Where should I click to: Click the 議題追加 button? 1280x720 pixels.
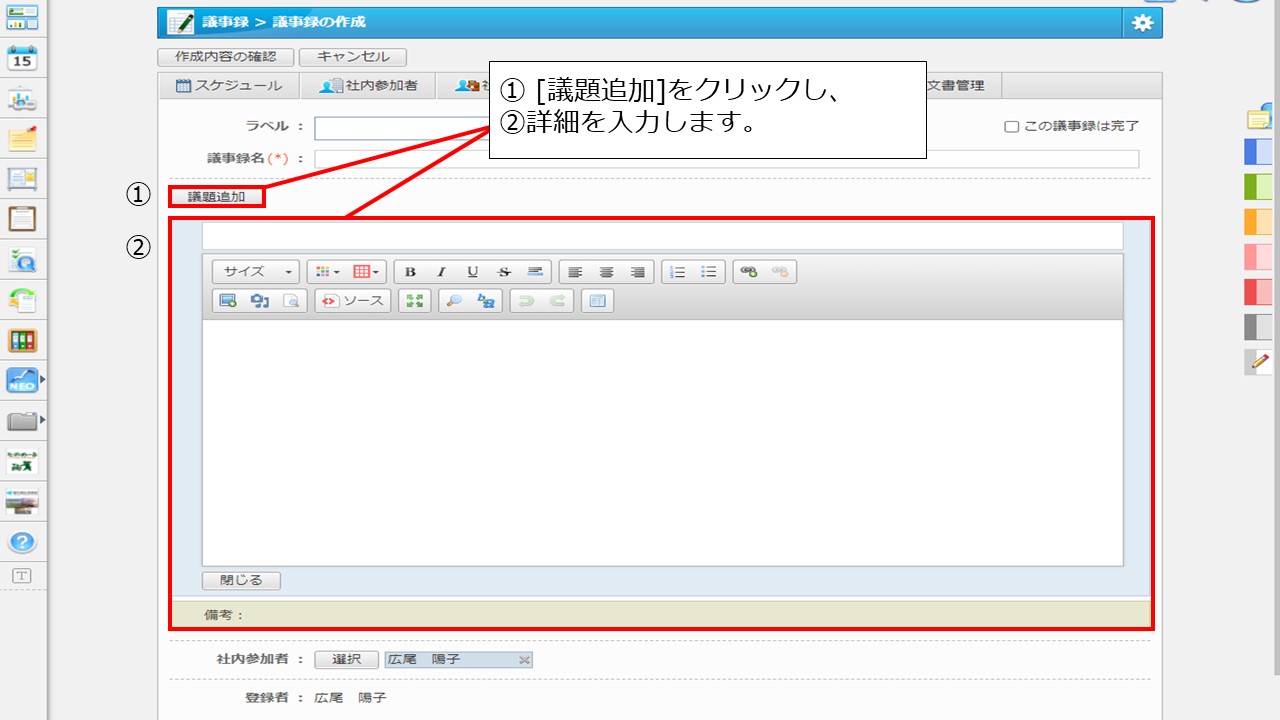[216, 197]
